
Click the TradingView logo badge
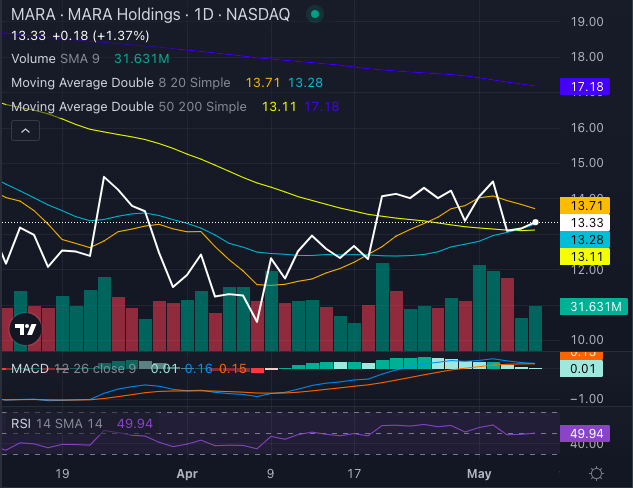25,329
